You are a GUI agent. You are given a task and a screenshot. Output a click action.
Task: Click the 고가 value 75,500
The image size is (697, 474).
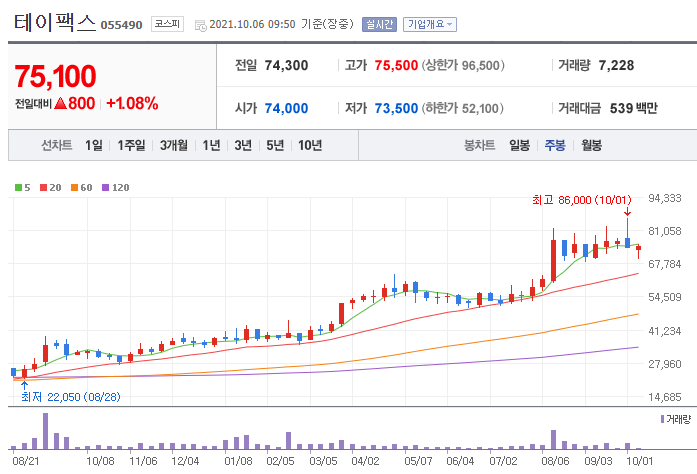(396, 65)
